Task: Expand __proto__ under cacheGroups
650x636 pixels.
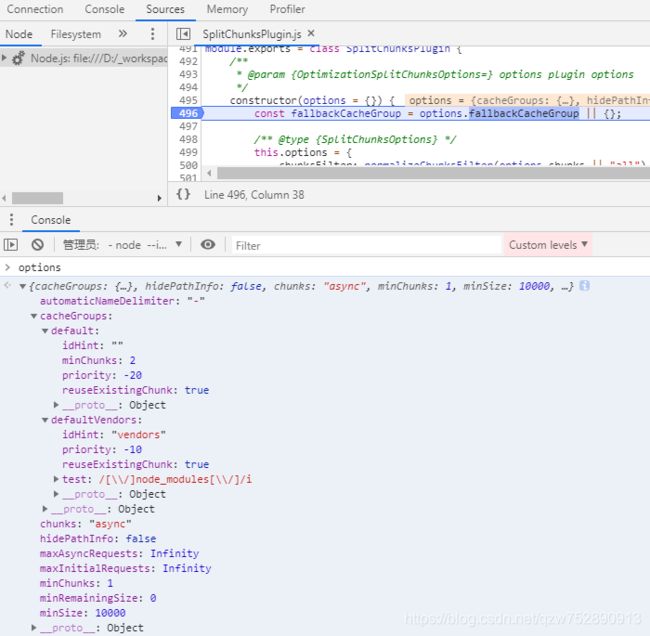Action: pos(45,509)
